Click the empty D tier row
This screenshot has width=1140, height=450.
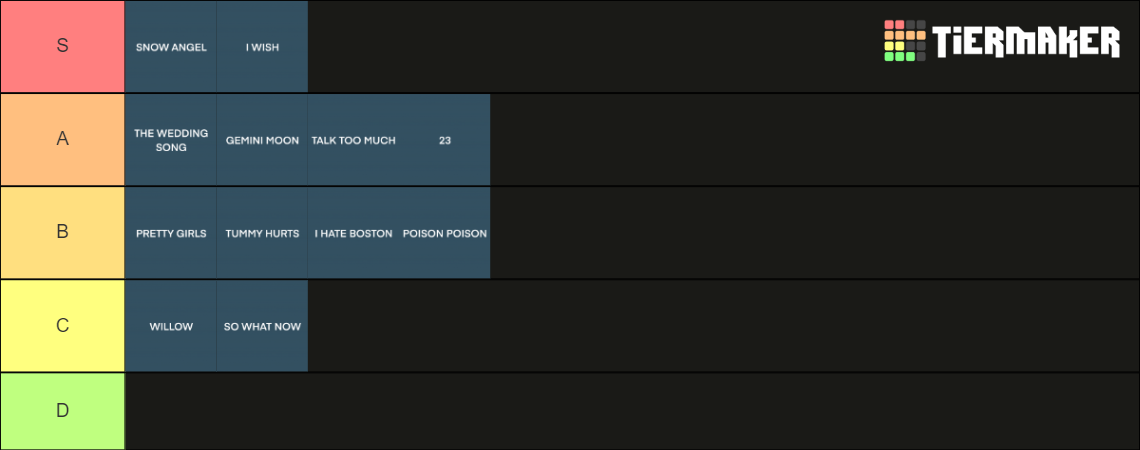click(x=633, y=411)
